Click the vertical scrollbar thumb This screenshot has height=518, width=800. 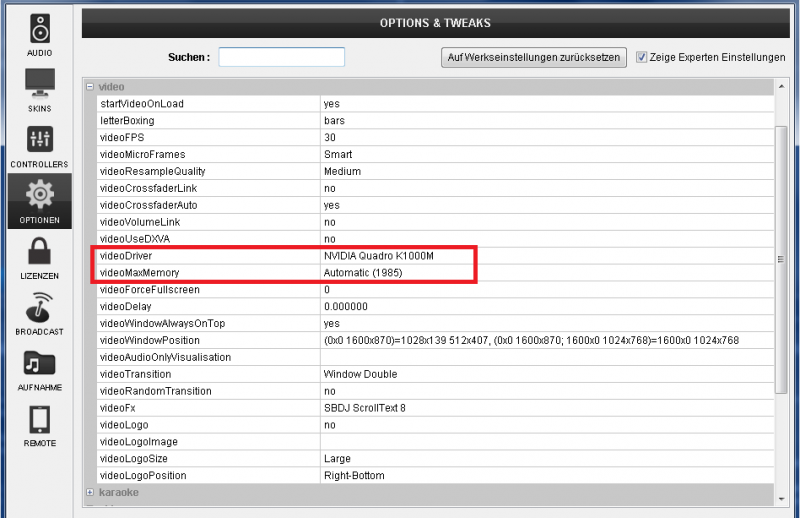[x=781, y=259]
